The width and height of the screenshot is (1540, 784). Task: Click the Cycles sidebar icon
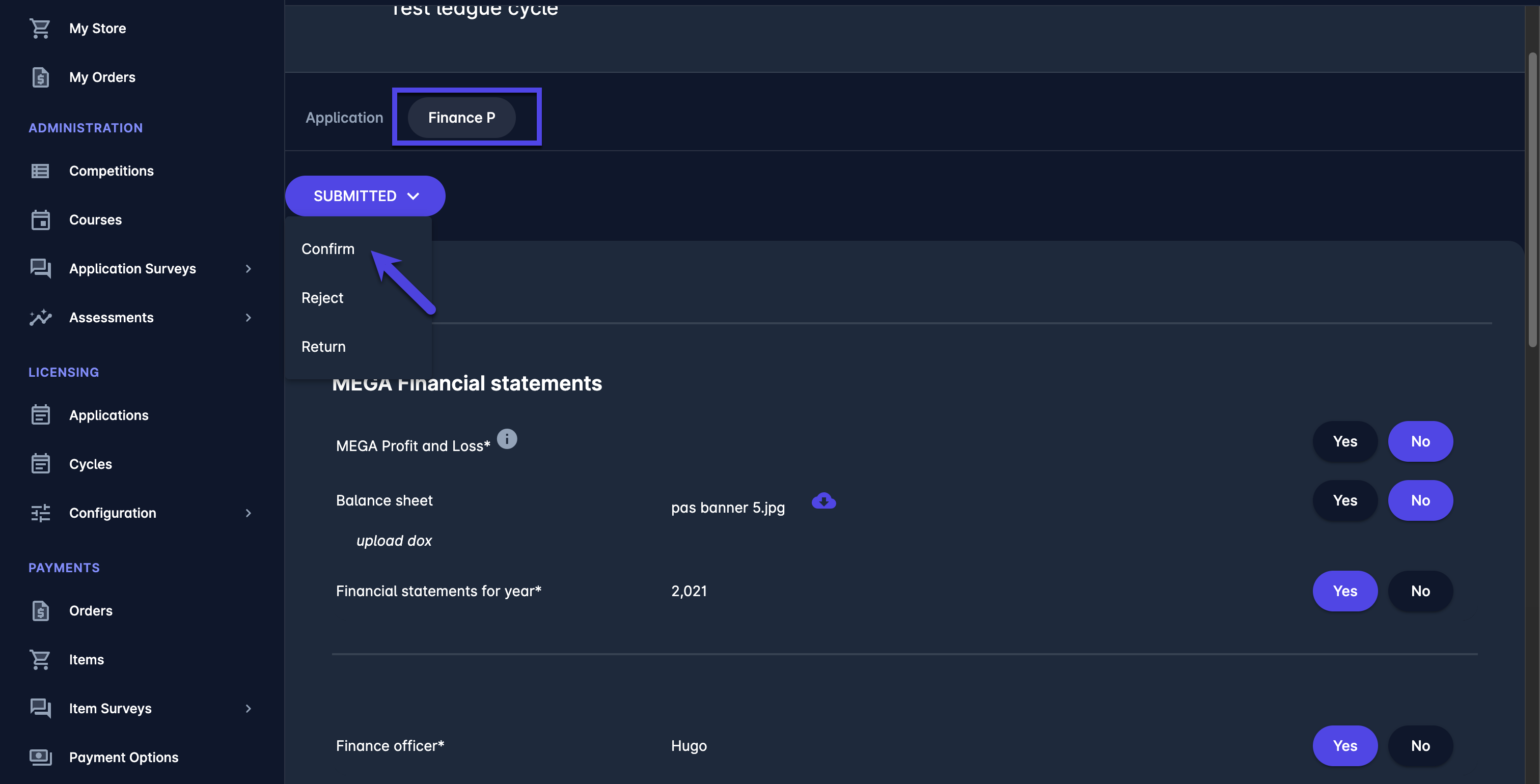pos(40,464)
